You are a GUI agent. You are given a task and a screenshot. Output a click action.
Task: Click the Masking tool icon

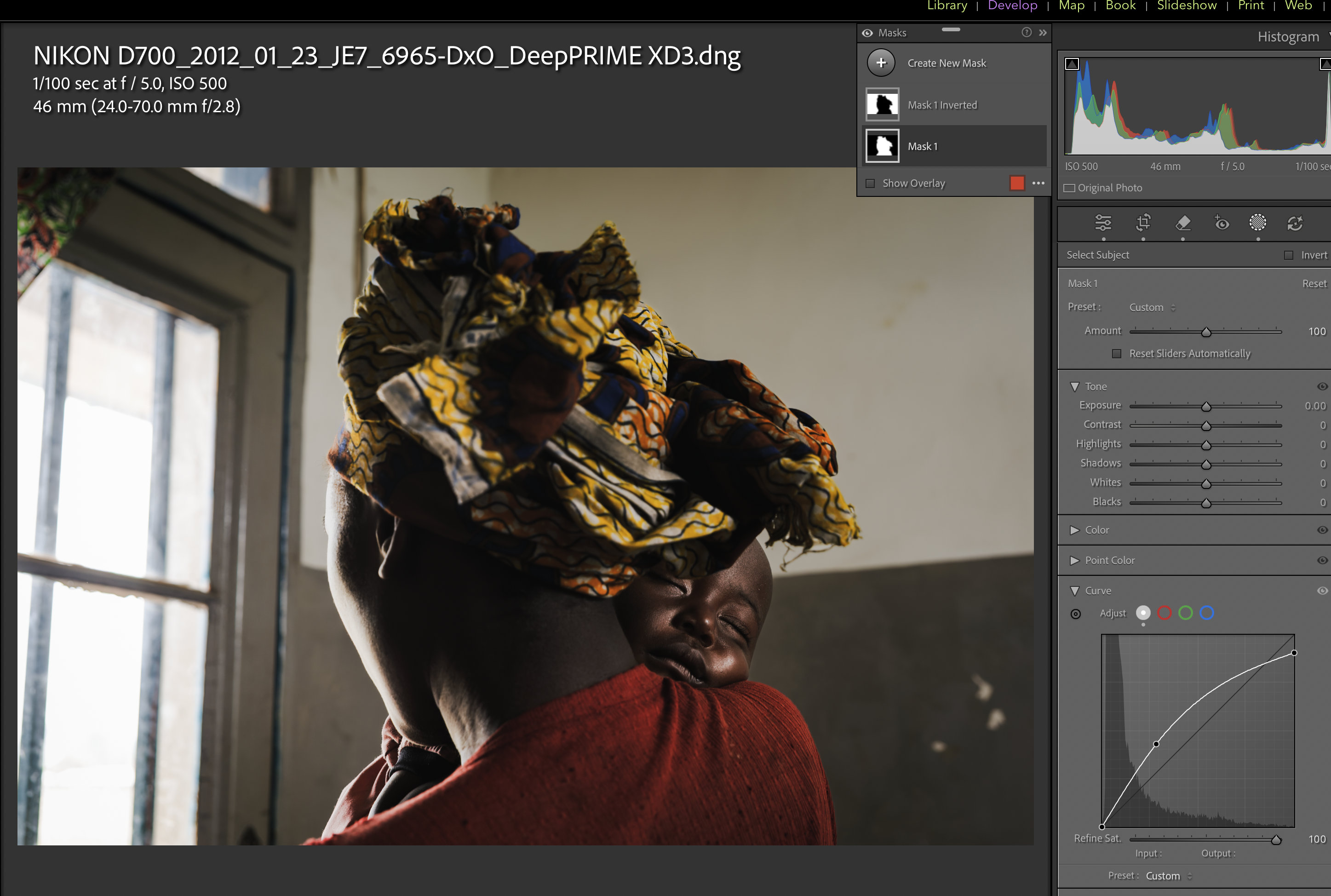pos(1258,223)
